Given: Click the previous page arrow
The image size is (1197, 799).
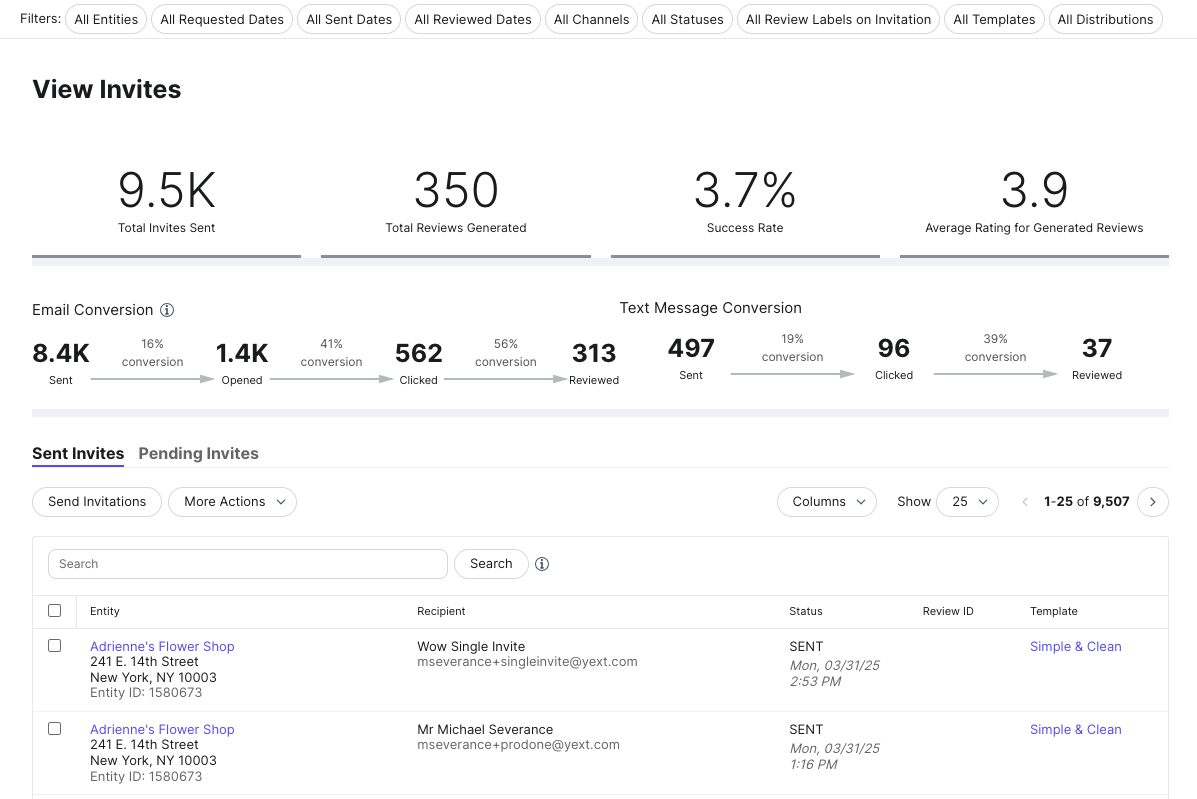Looking at the screenshot, I should pos(1025,502).
